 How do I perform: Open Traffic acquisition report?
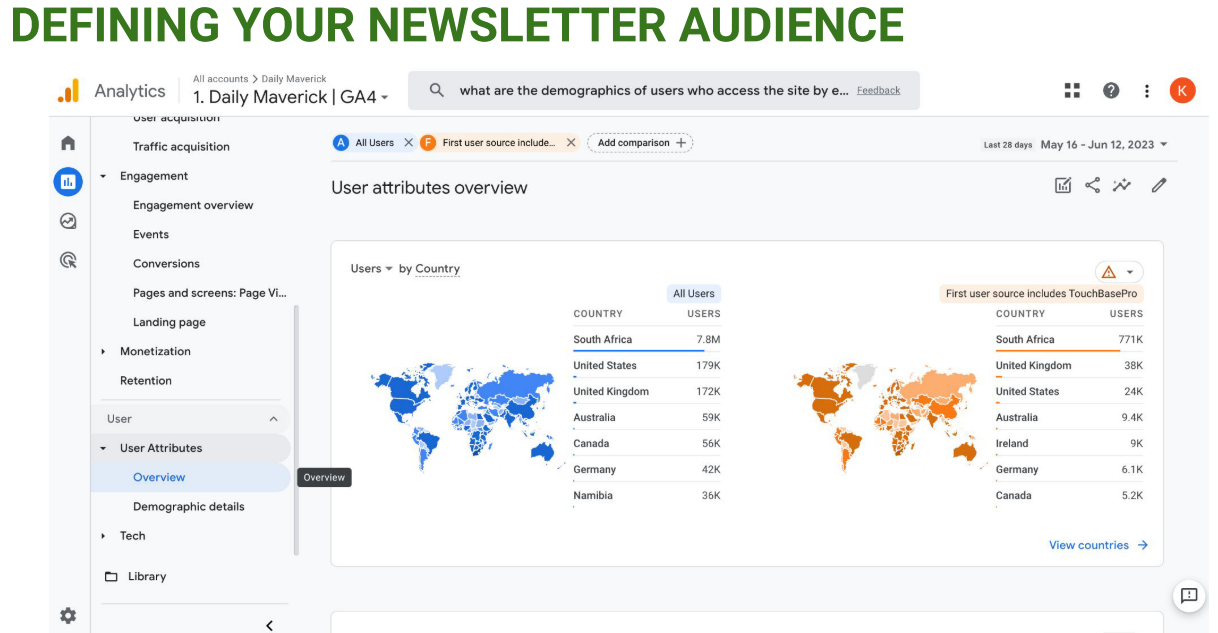point(181,147)
